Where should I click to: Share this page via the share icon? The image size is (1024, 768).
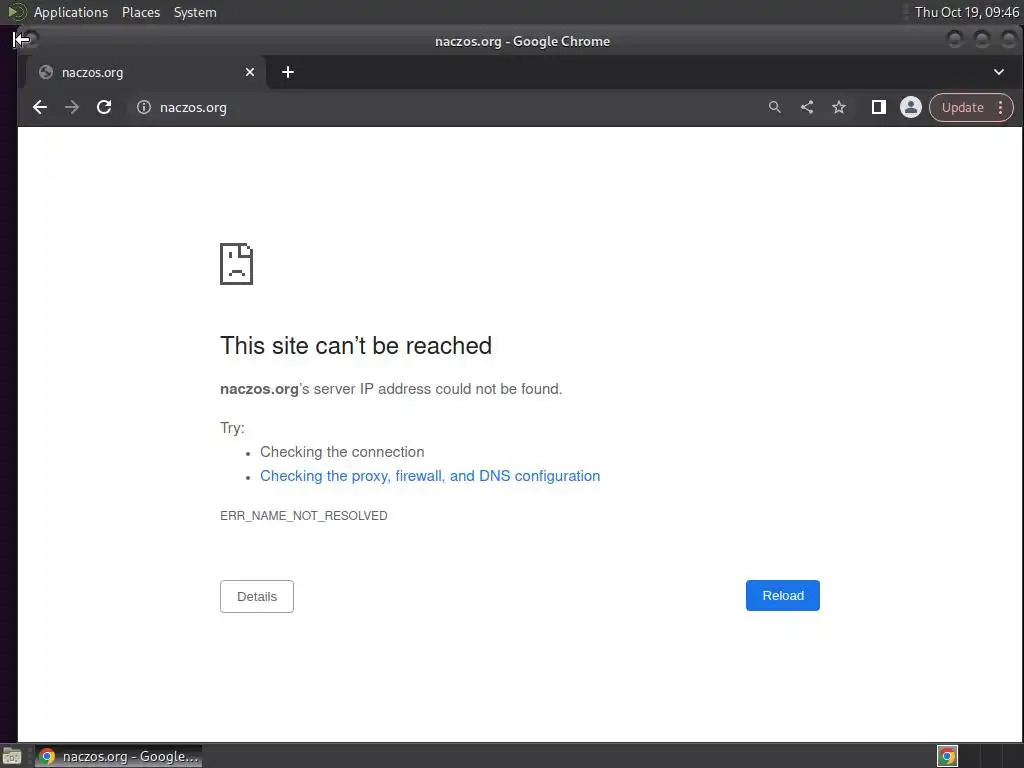pyautogui.click(x=807, y=108)
